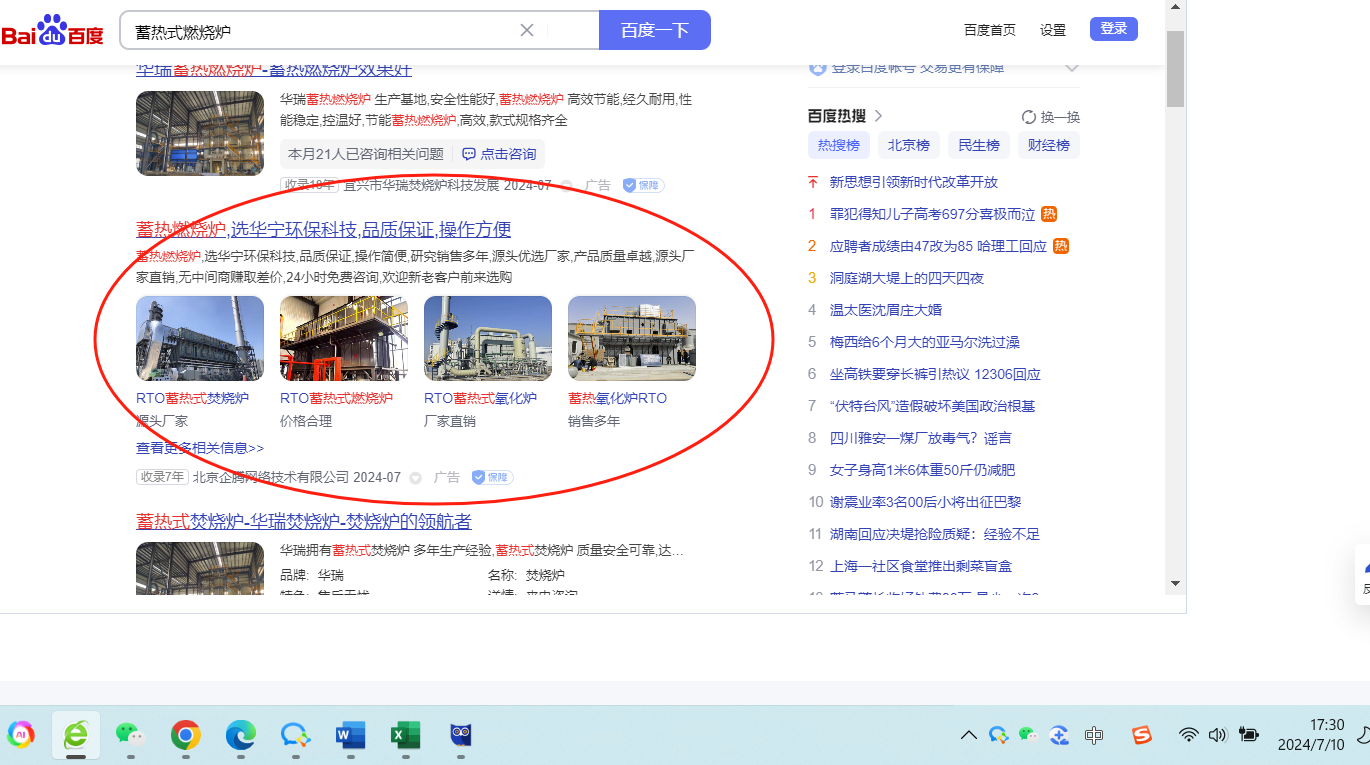Open the RTO蓄热式氧化炉 product thumbnail
This screenshot has width=1370, height=765.
[x=488, y=338]
